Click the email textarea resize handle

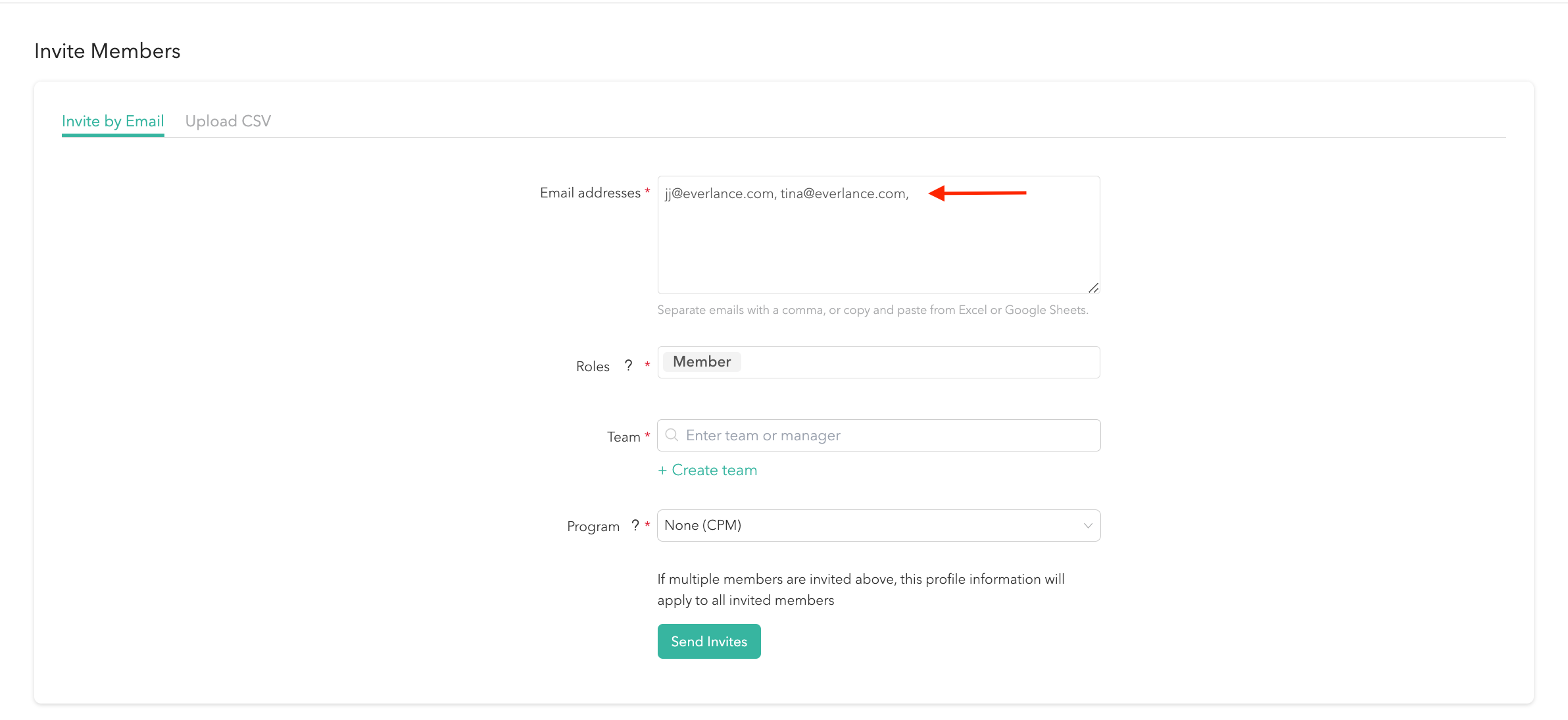pos(1093,288)
